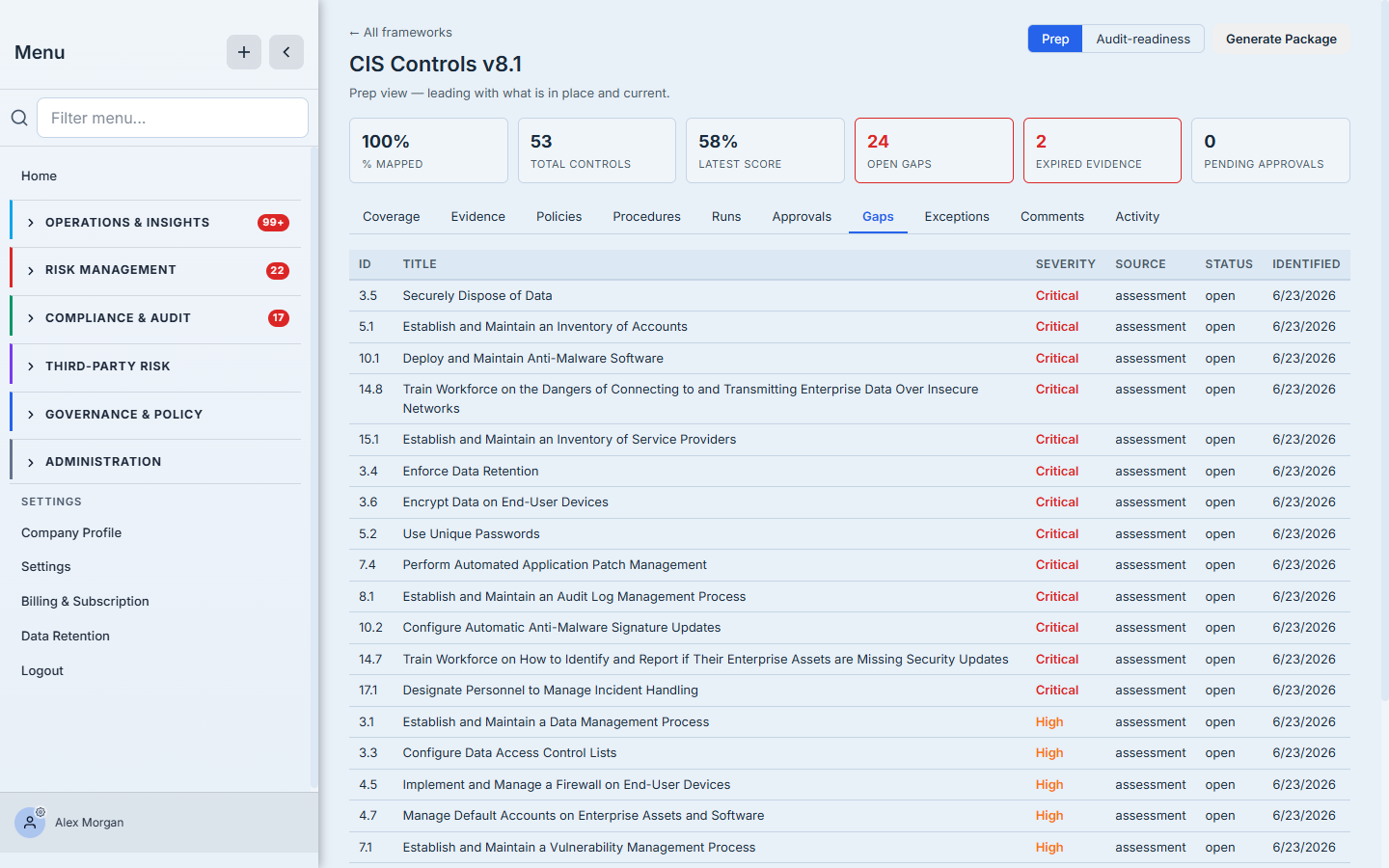This screenshot has height=868, width=1389.
Task: Expand Compliance & Audit chevron
Action: click(x=31, y=318)
